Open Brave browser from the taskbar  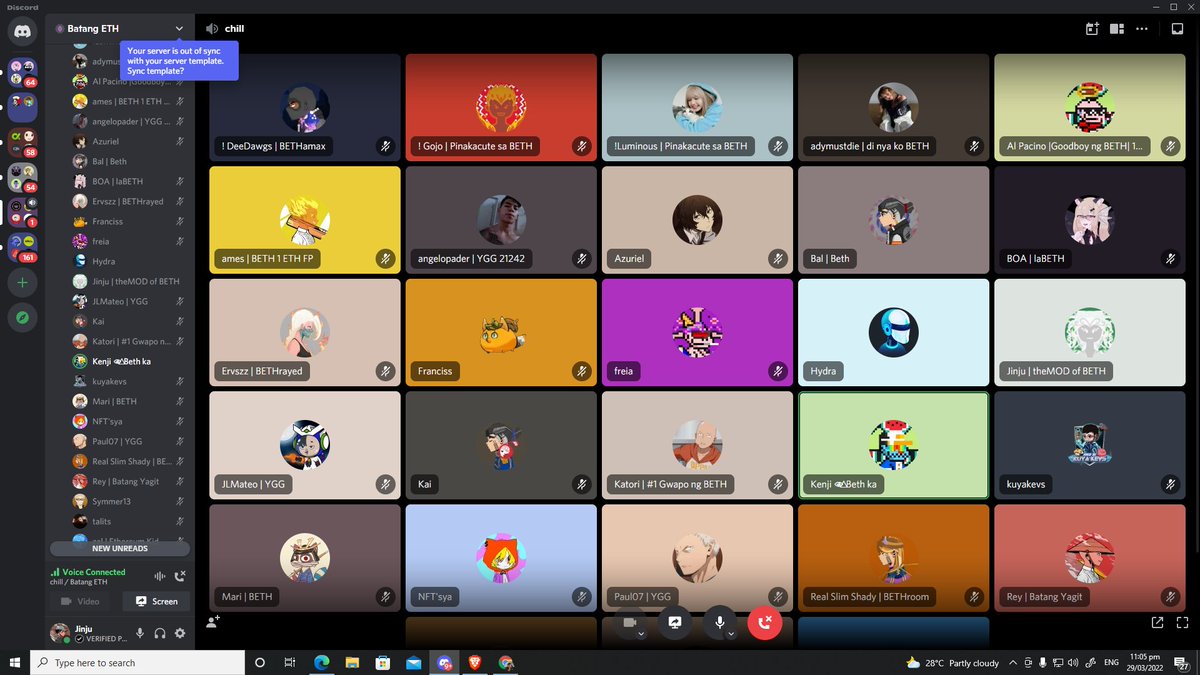(x=476, y=662)
